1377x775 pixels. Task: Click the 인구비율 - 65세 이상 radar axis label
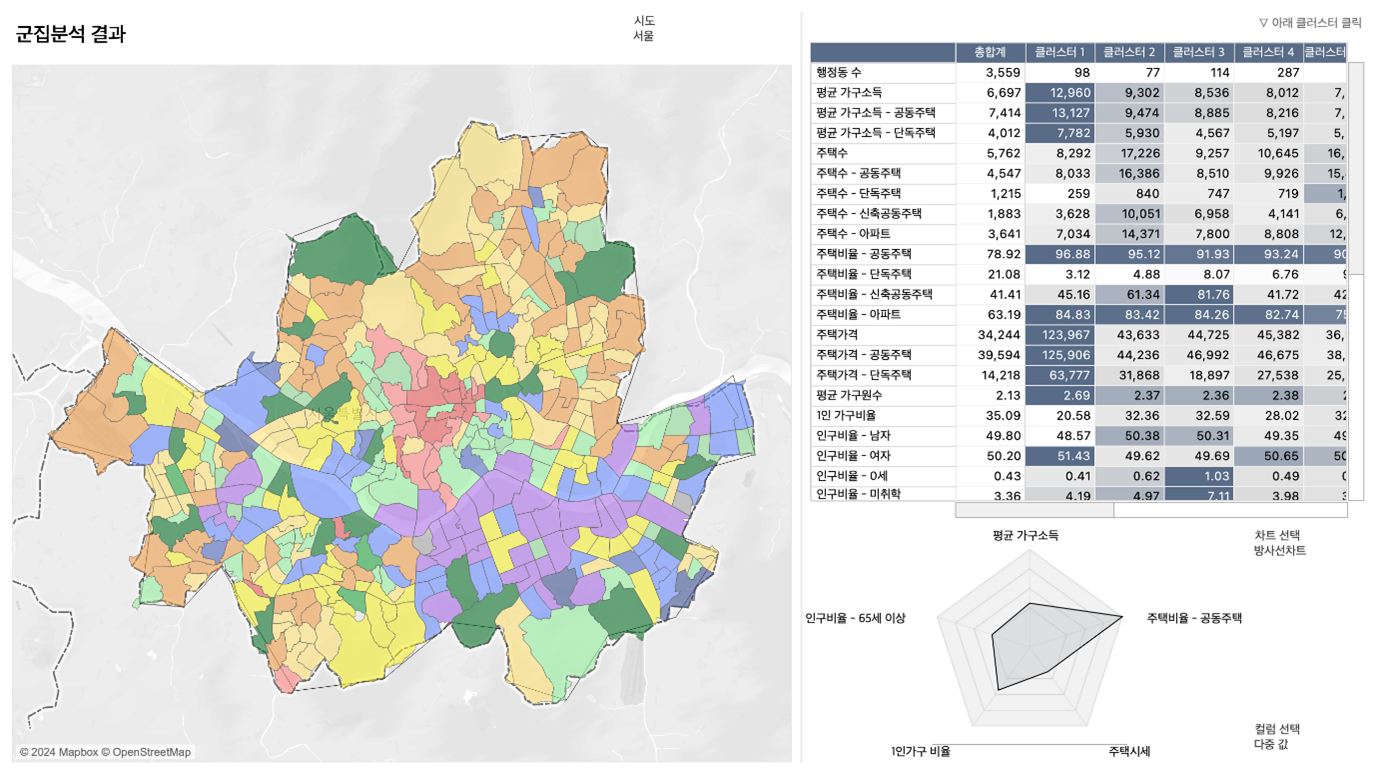click(855, 619)
